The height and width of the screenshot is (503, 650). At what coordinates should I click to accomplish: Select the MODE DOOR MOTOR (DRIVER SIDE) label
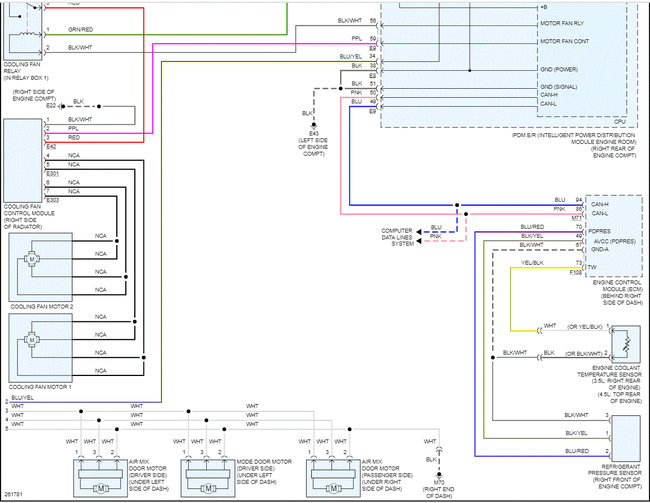click(264, 472)
